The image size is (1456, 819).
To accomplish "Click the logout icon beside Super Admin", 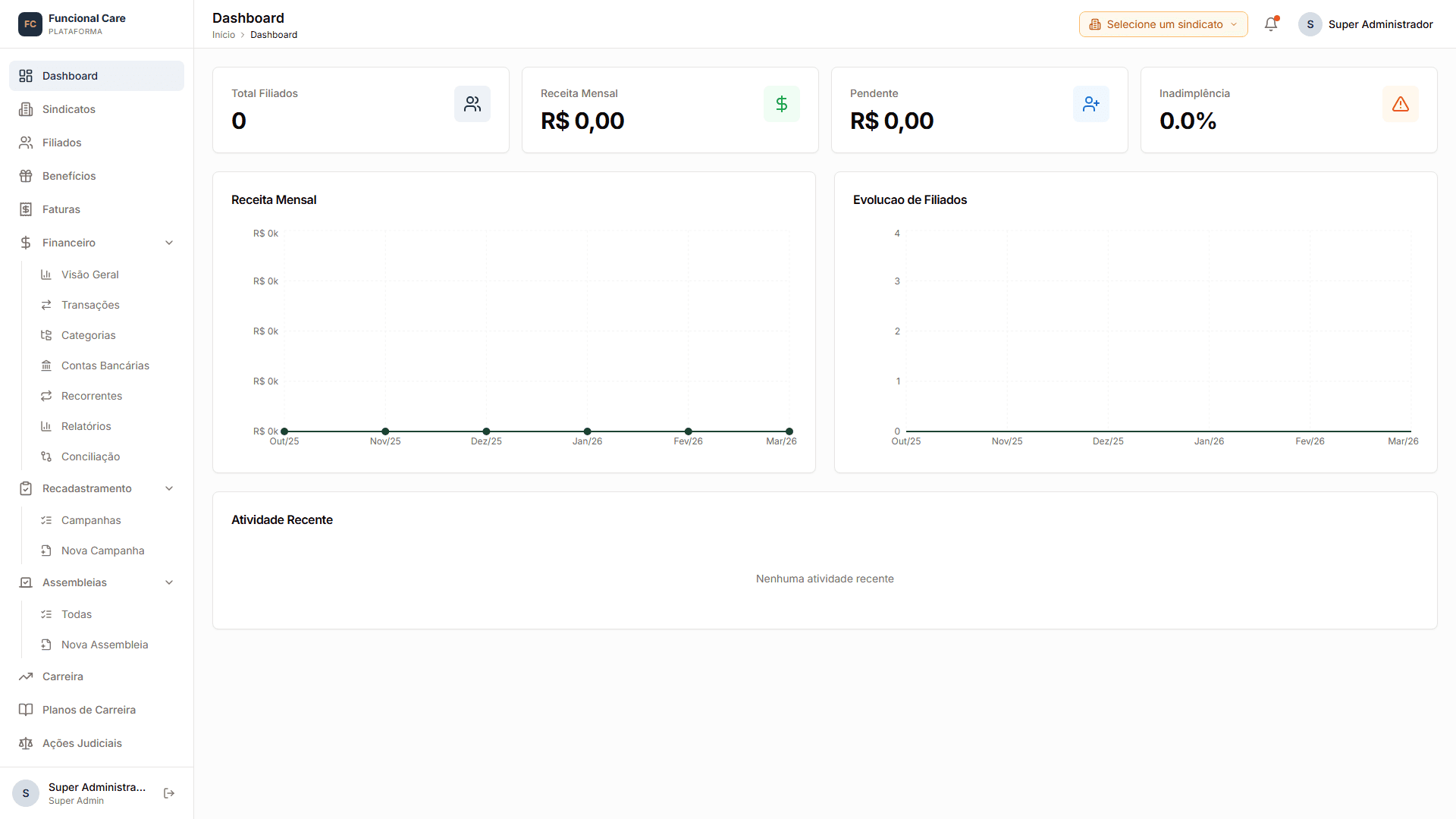I will [x=169, y=793].
